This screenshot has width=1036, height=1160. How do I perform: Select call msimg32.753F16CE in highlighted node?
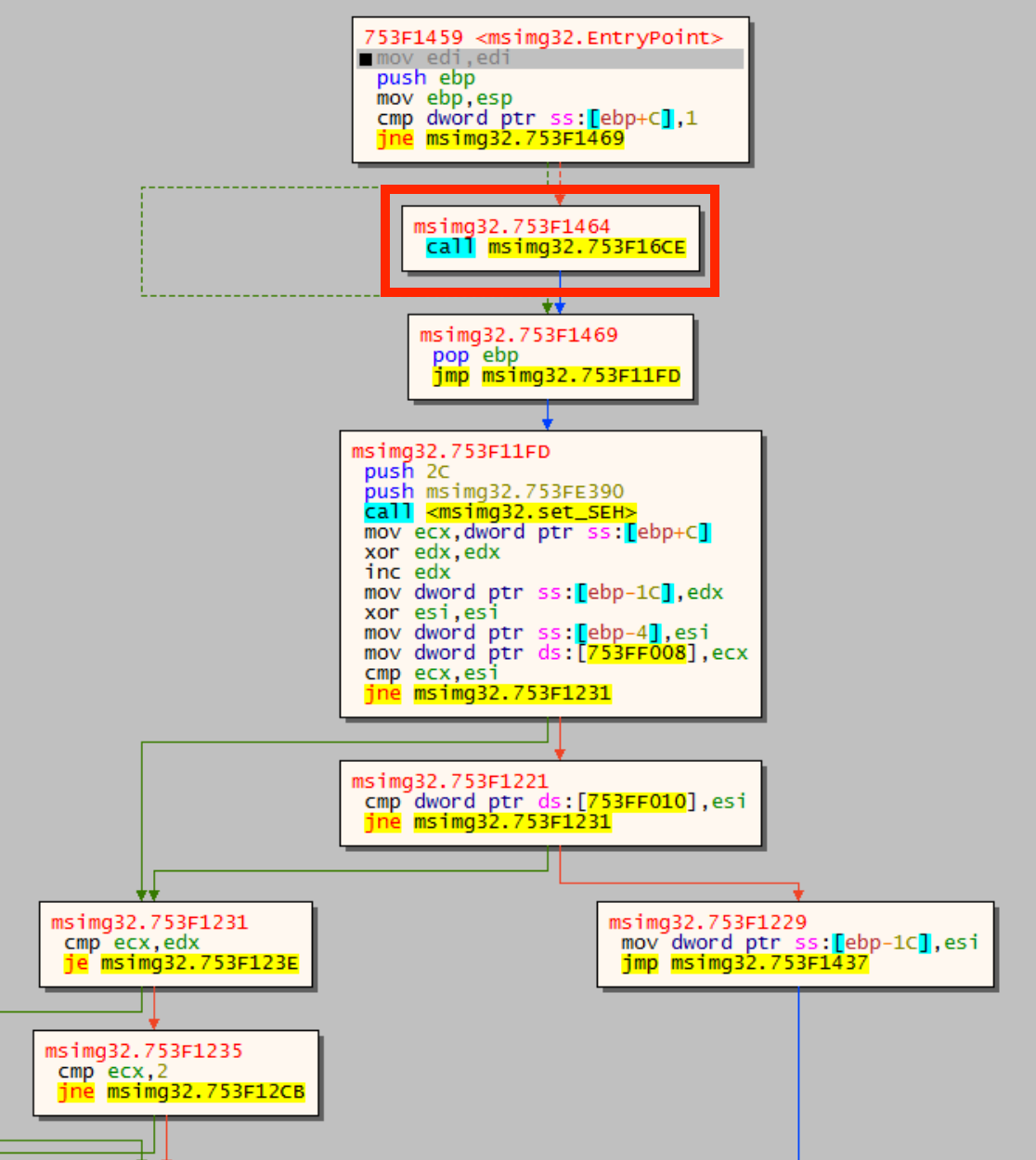tap(556, 247)
